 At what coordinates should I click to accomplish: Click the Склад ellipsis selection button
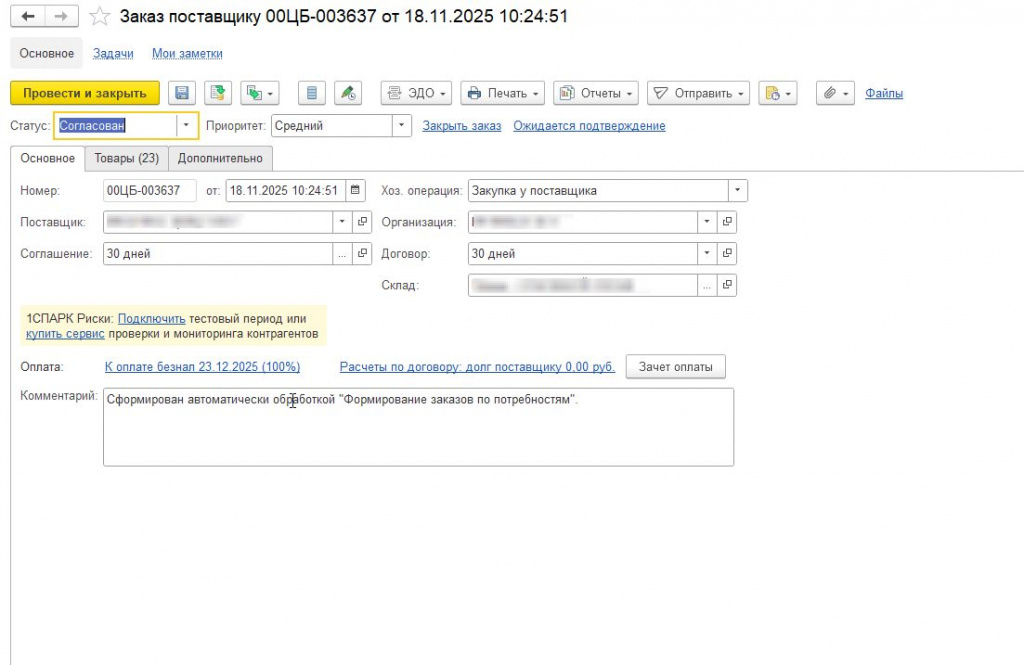(707, 285)
